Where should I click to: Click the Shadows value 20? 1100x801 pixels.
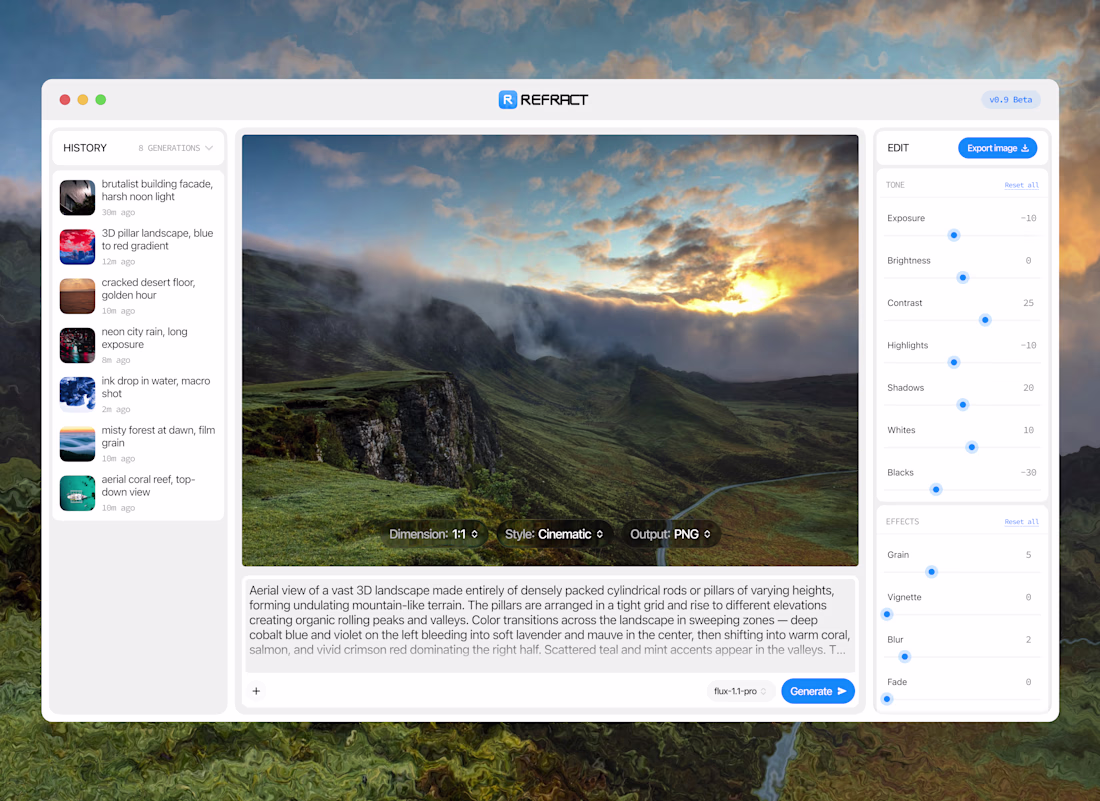click(x=1028, y=388)
